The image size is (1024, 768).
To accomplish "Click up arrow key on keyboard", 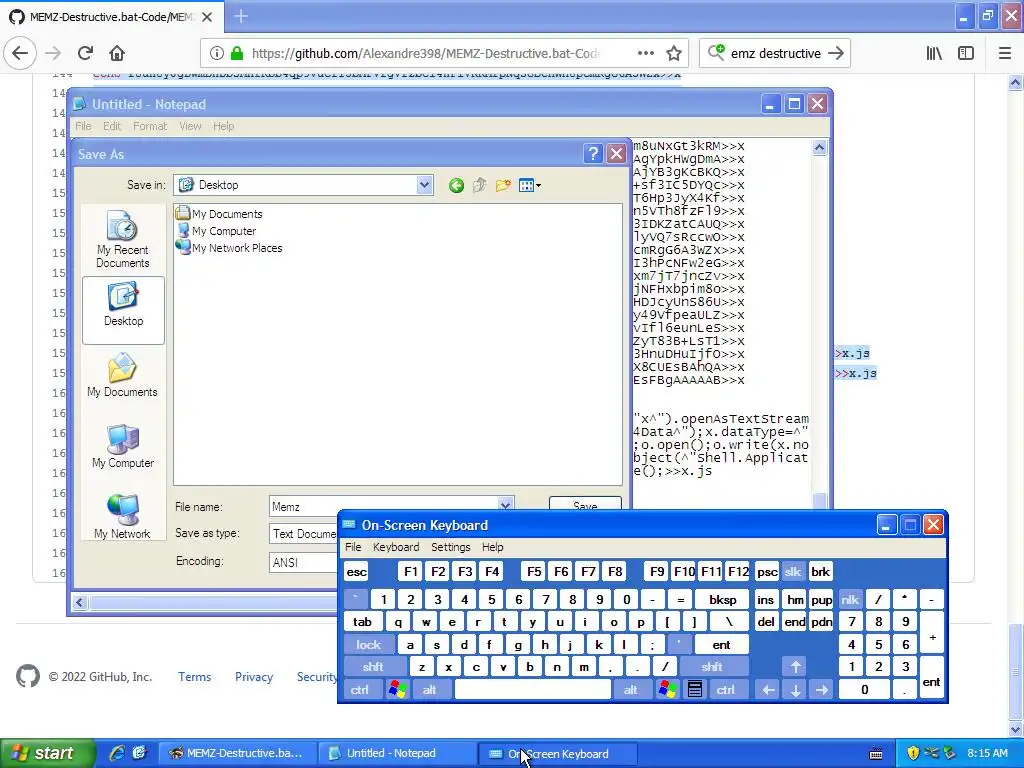I will coord(795,667).
